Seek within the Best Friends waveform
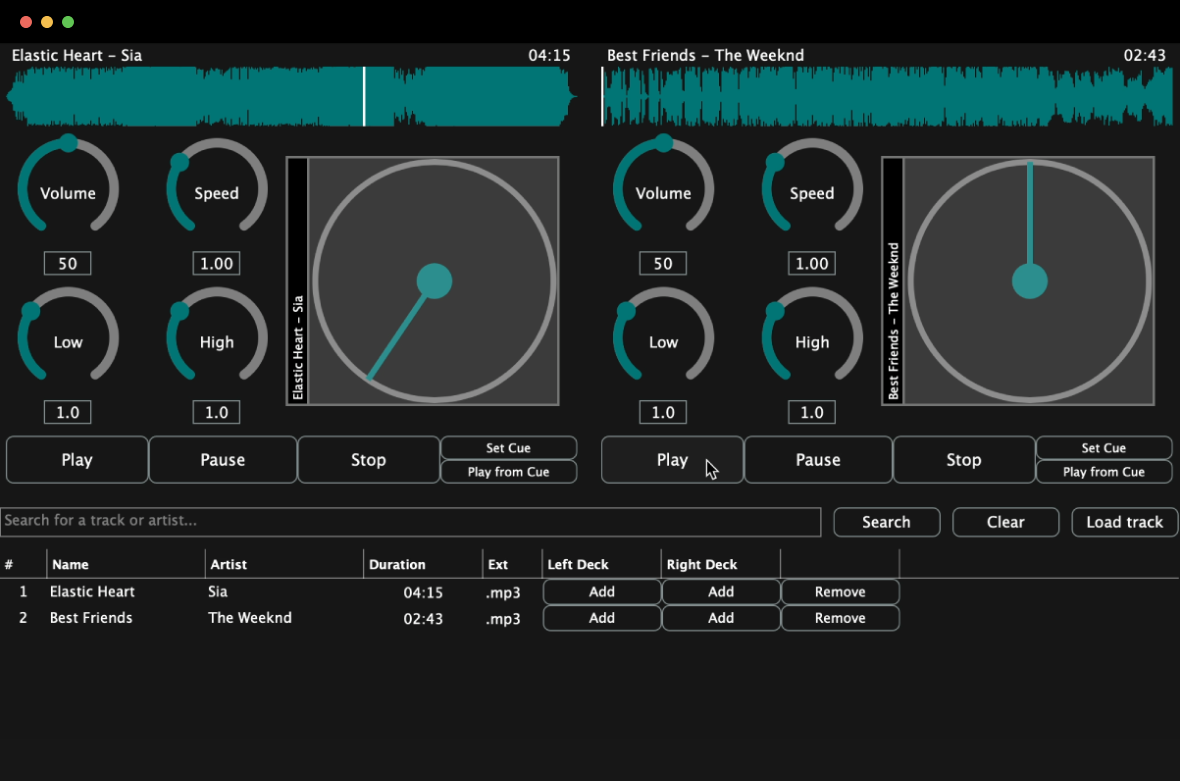Viewport: 1180px width, 781px height. (x=886, y=97)
